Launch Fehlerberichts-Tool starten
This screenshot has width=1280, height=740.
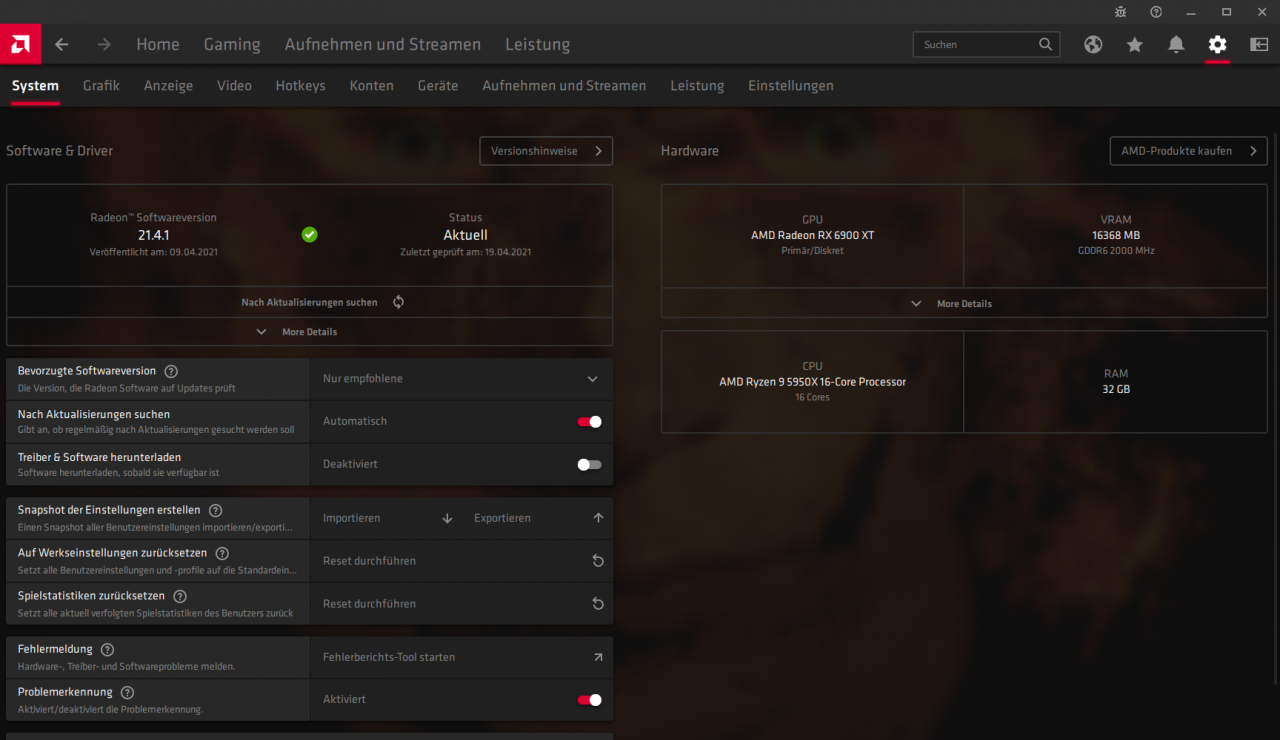pyautogui.click(x=461, y=657)
